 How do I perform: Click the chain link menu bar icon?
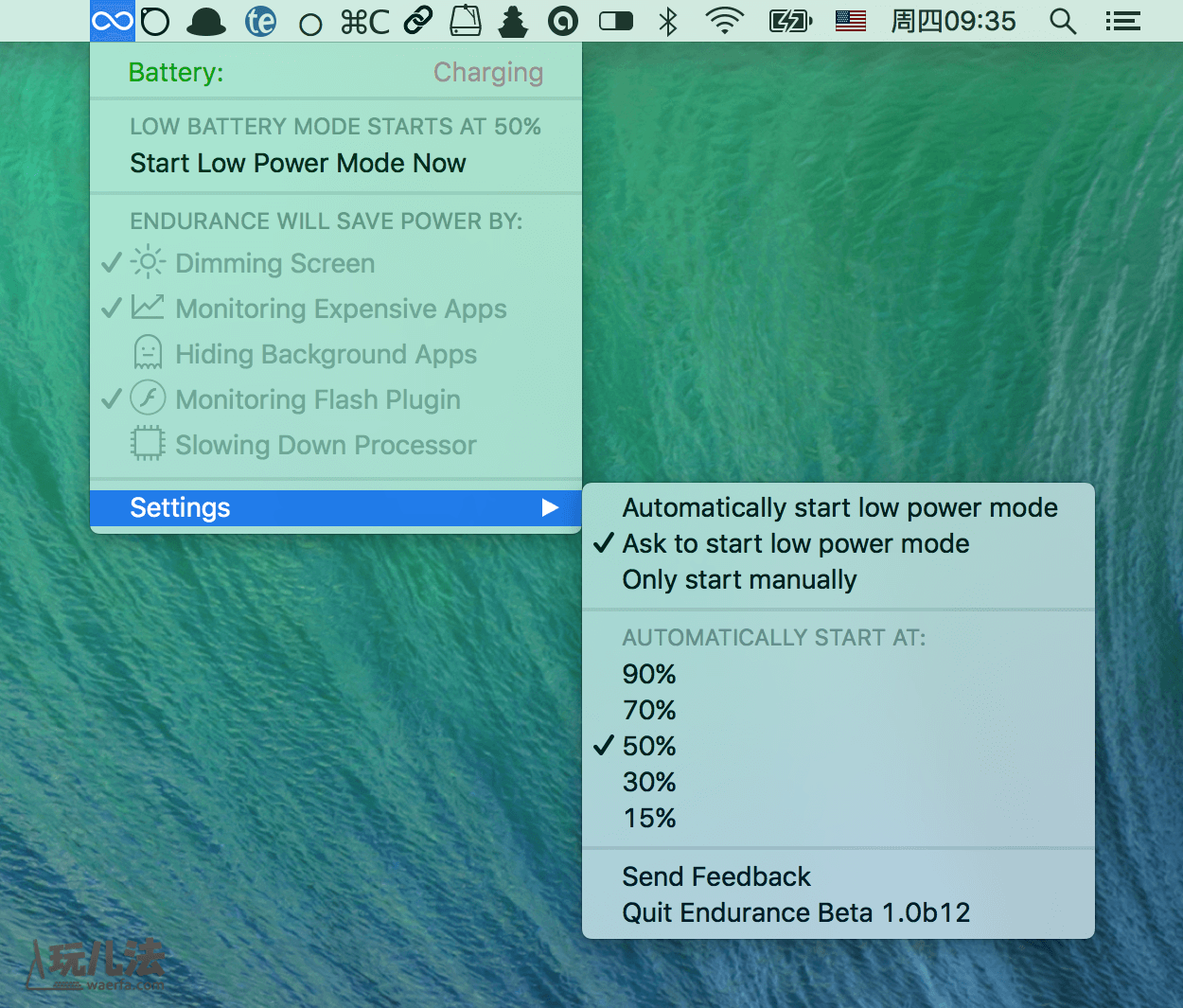pyautogui.click(x=418, y=21)
